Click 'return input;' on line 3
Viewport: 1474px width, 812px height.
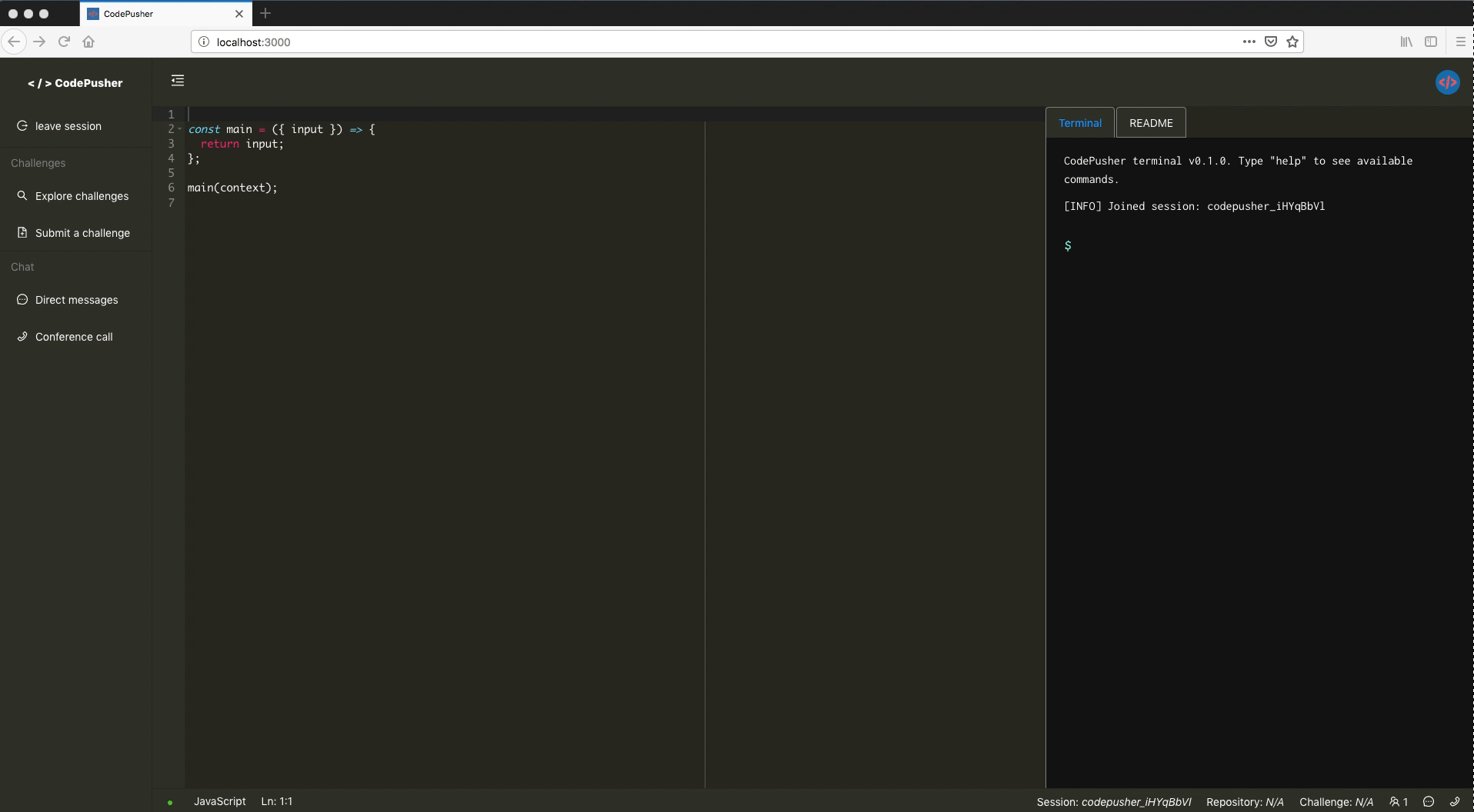click(242, 144)
